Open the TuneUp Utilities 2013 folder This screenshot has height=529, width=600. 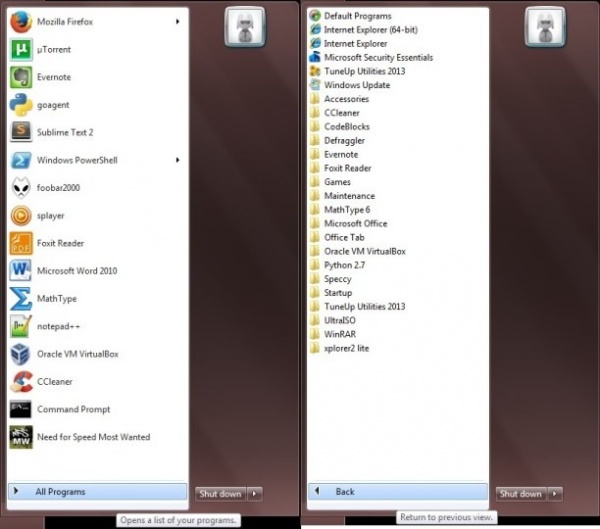[398, 306]
